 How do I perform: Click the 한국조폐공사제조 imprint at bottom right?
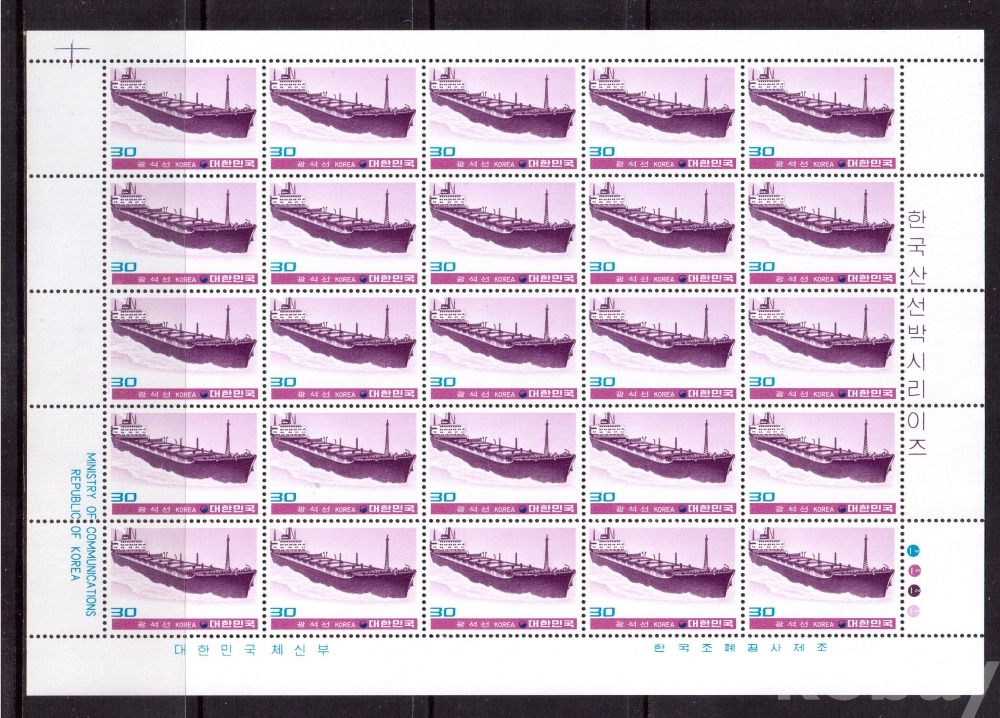coord(739,647)
